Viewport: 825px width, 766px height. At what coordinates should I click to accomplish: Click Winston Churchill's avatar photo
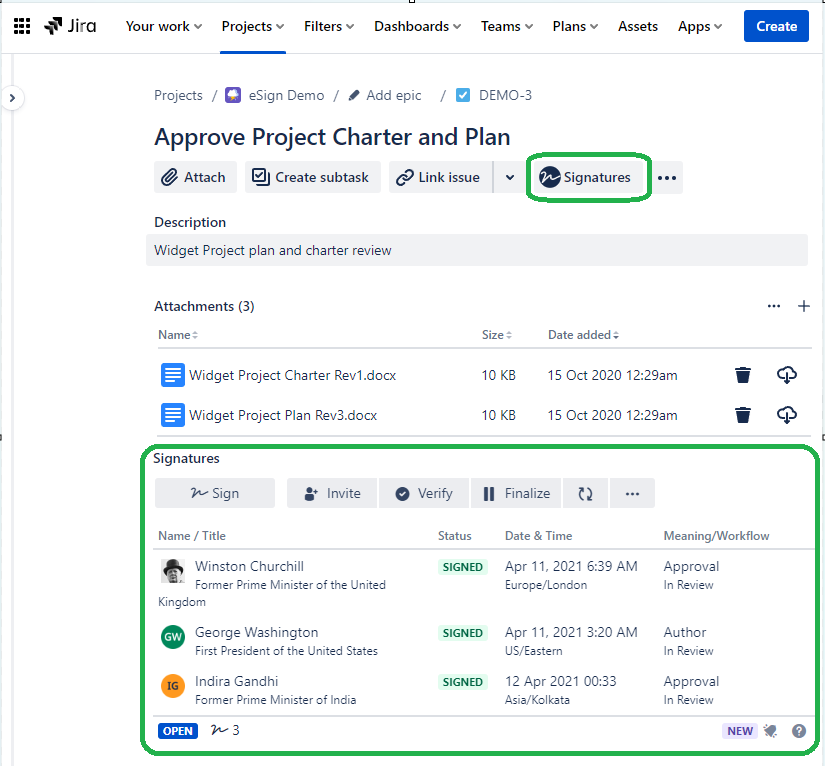173,570
